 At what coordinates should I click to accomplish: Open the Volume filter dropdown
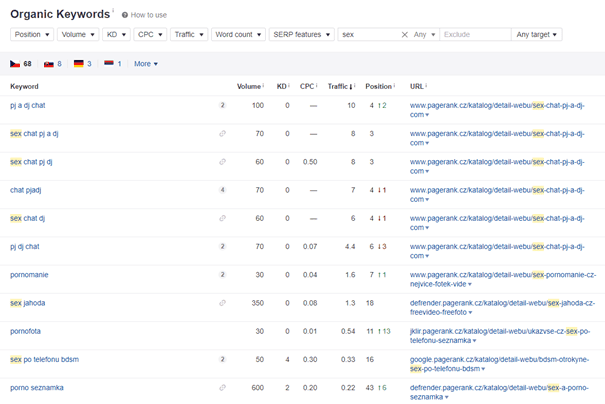(78, 34)
